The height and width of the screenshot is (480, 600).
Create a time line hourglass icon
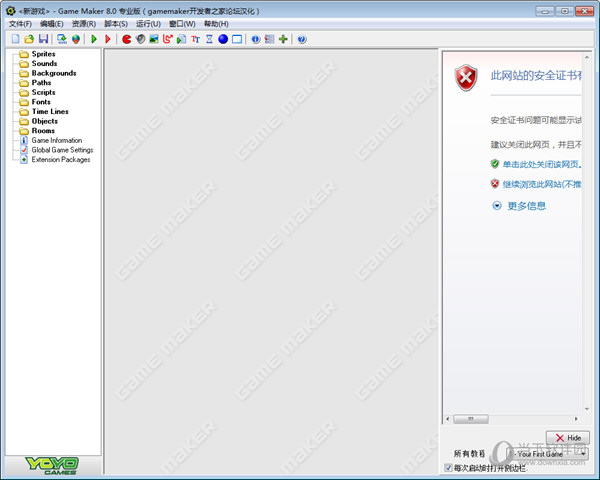[x=209, y=39]
